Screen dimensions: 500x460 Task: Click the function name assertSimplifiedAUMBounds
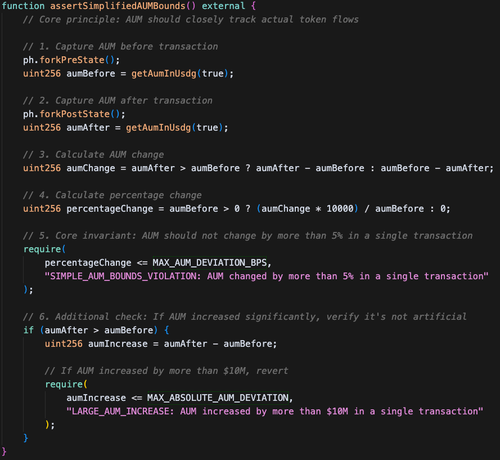118,6
